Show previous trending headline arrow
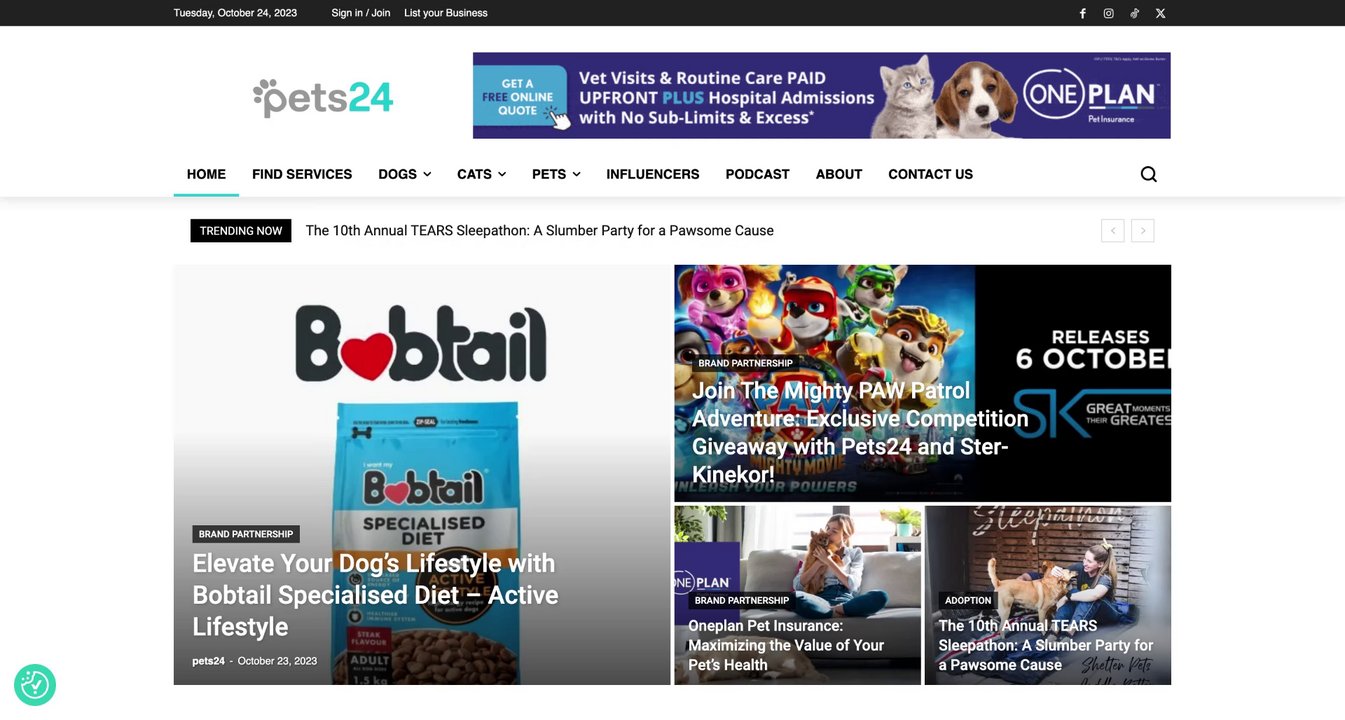 1112,231
